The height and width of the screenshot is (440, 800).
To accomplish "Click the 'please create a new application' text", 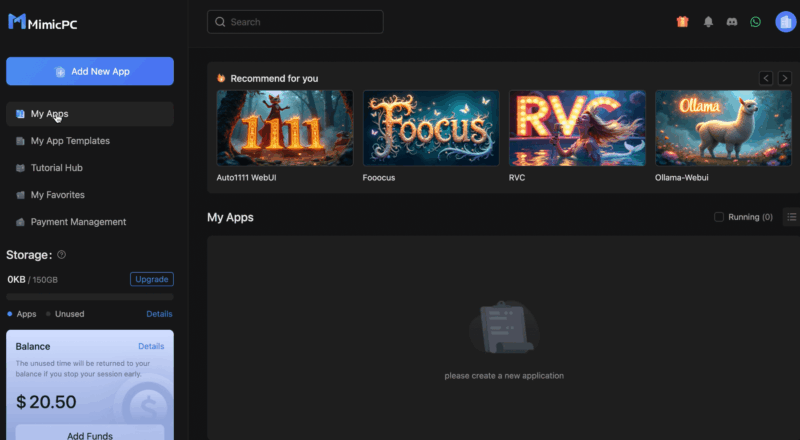I will point(504,376).
